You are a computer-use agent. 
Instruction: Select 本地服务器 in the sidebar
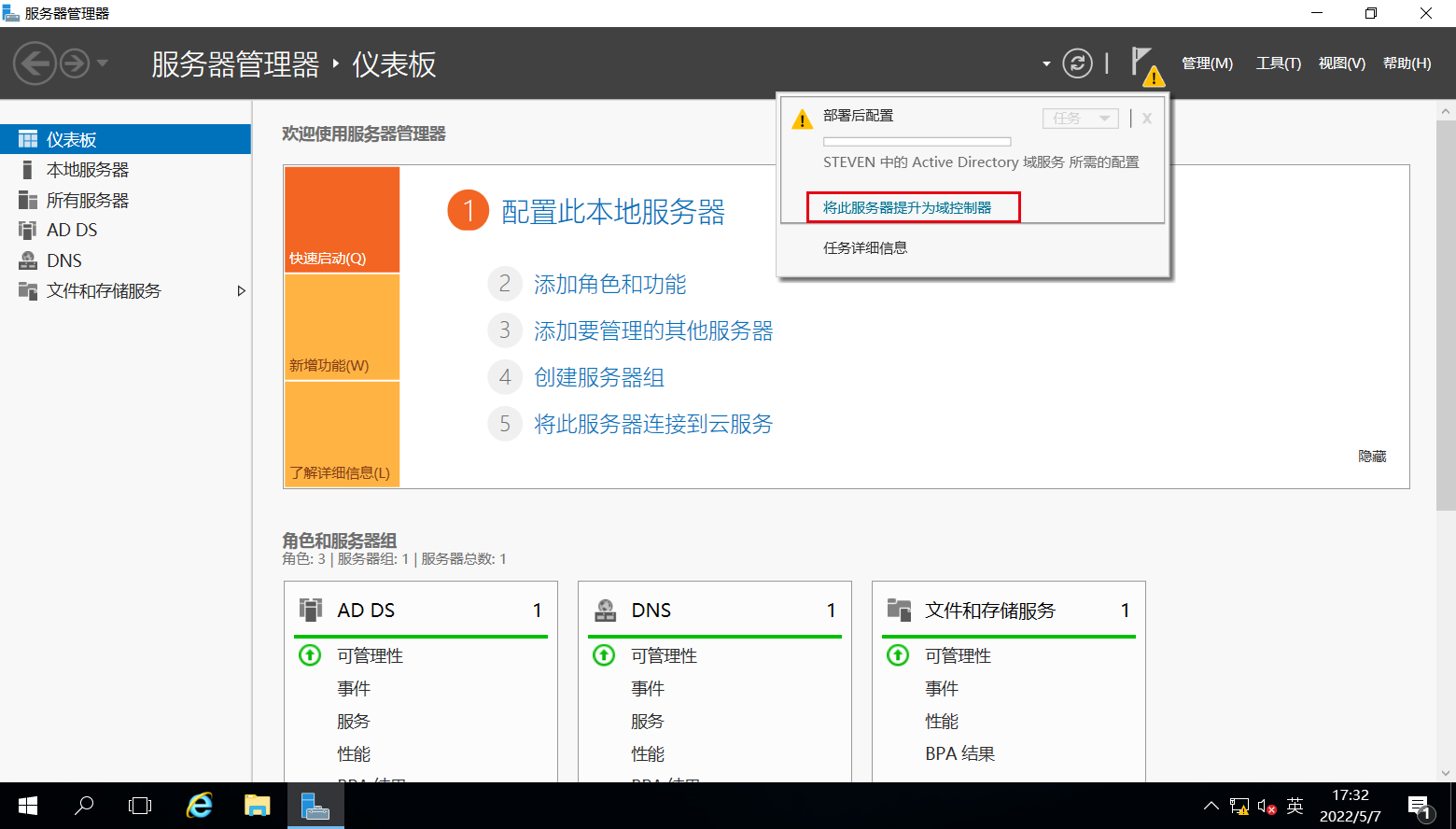point(125,170)
